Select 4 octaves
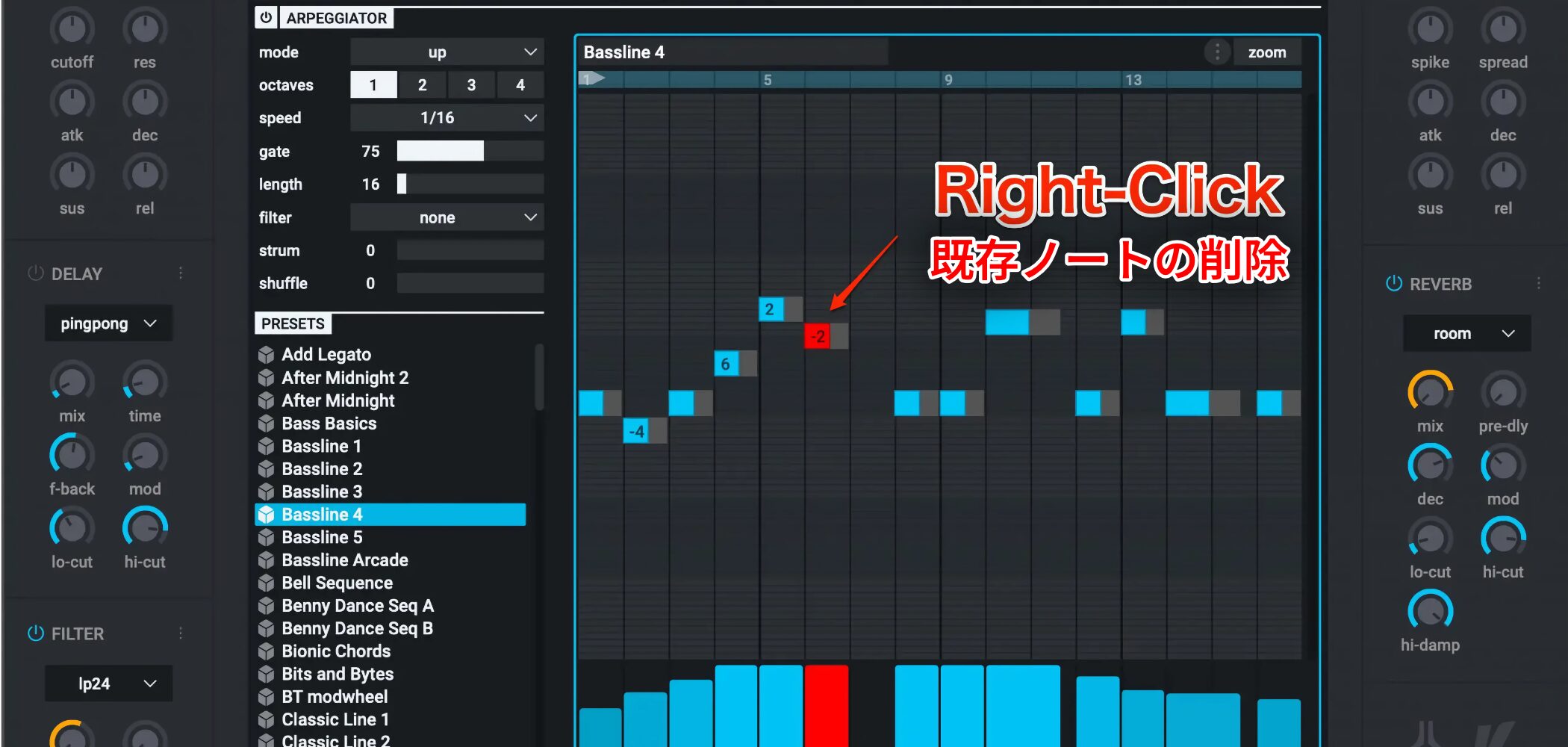The width and height of the screenshot is (1568, 747). [520, 85]
